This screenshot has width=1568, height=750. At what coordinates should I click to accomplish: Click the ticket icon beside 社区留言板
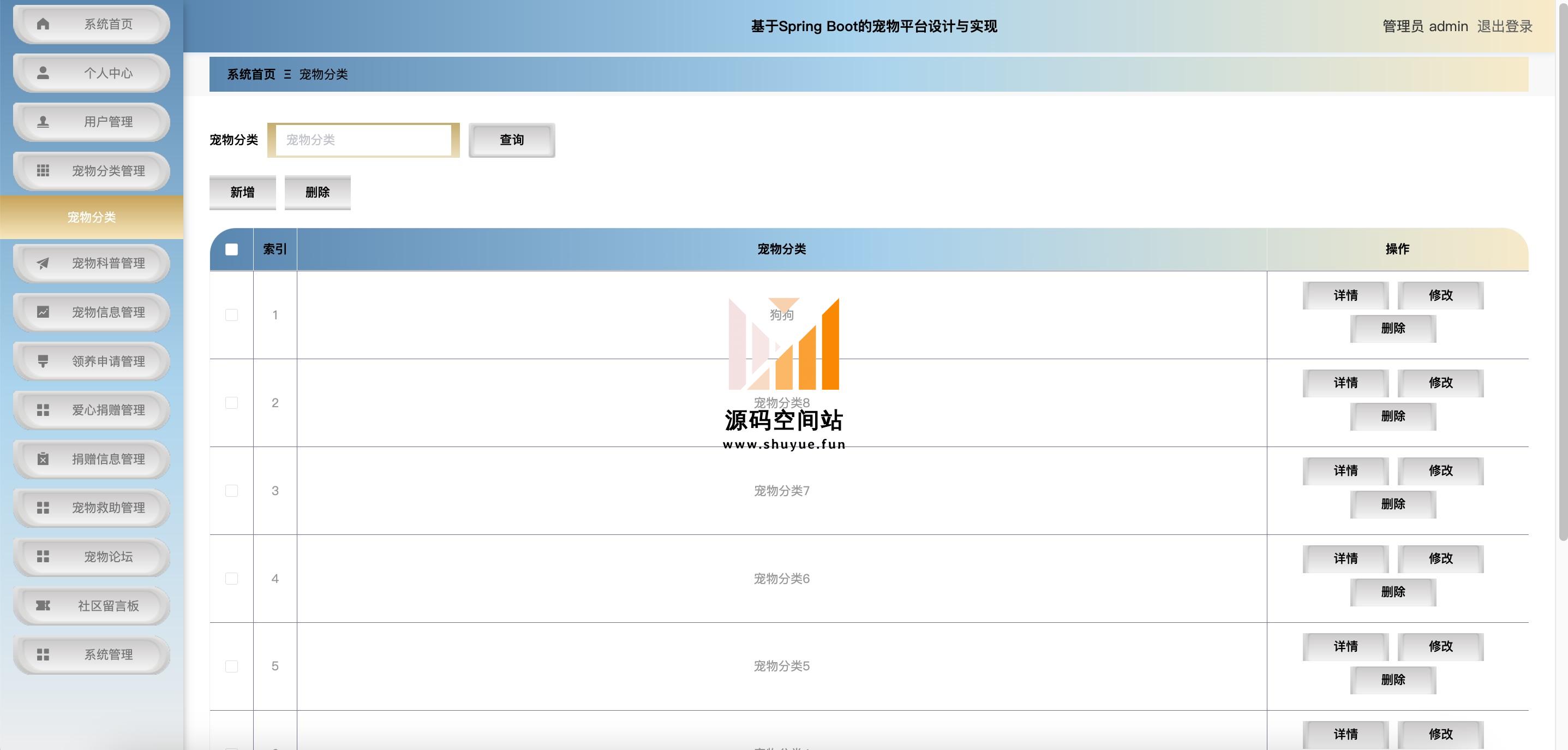[43, 605]
